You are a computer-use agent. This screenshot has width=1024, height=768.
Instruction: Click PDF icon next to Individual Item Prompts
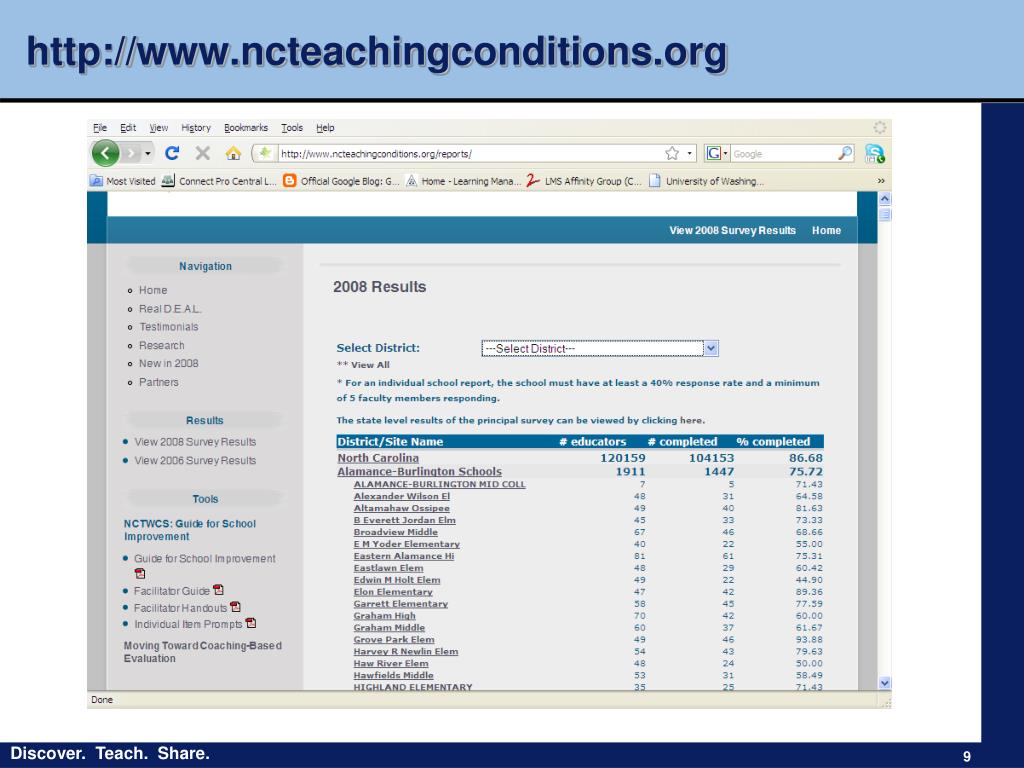(x=251, y=624)
